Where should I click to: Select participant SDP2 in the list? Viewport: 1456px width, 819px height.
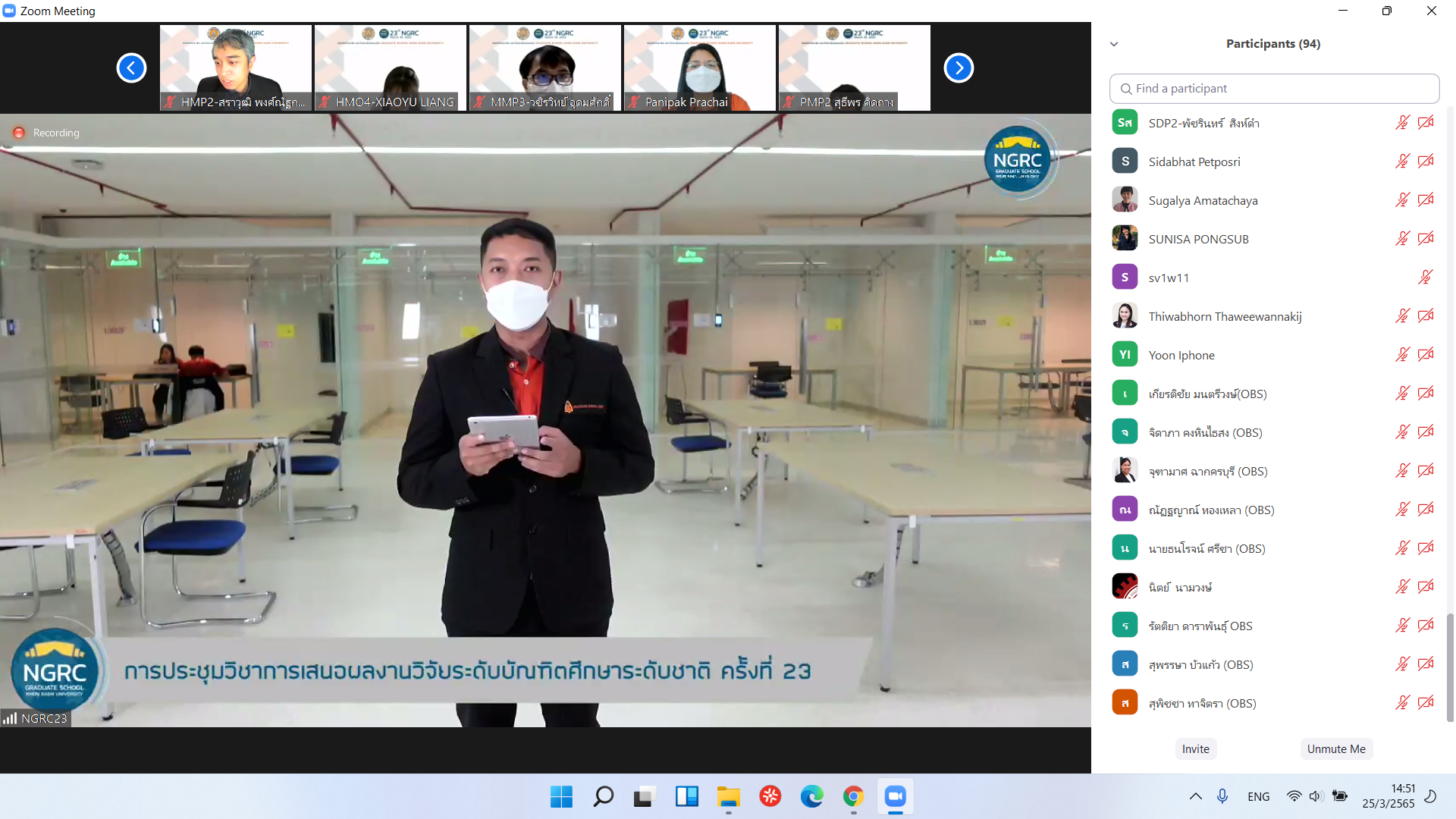(1203, 123)
